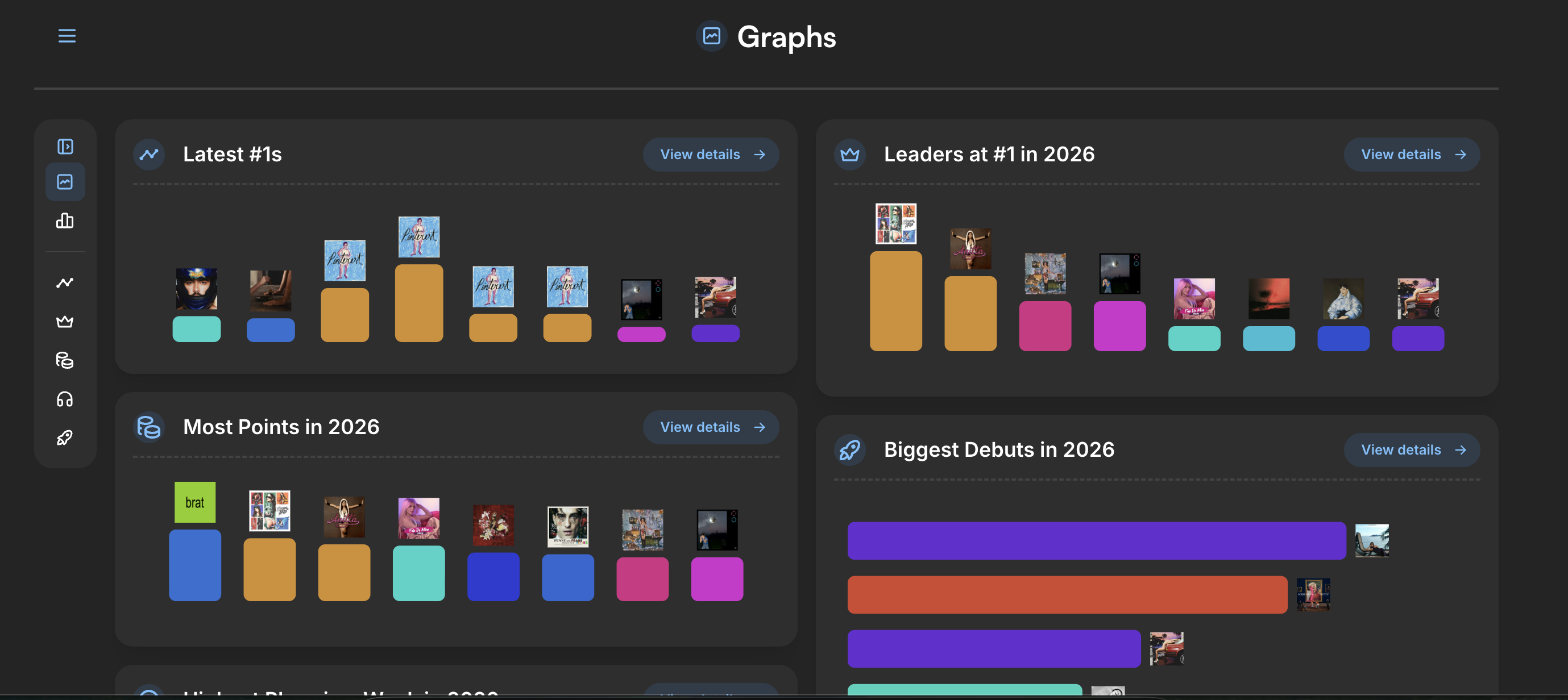Image resolution: width=1568 pixels, height=700 pixels.
Task: Select the night-sky cover in Most Points chart
Action: (717, 530)
